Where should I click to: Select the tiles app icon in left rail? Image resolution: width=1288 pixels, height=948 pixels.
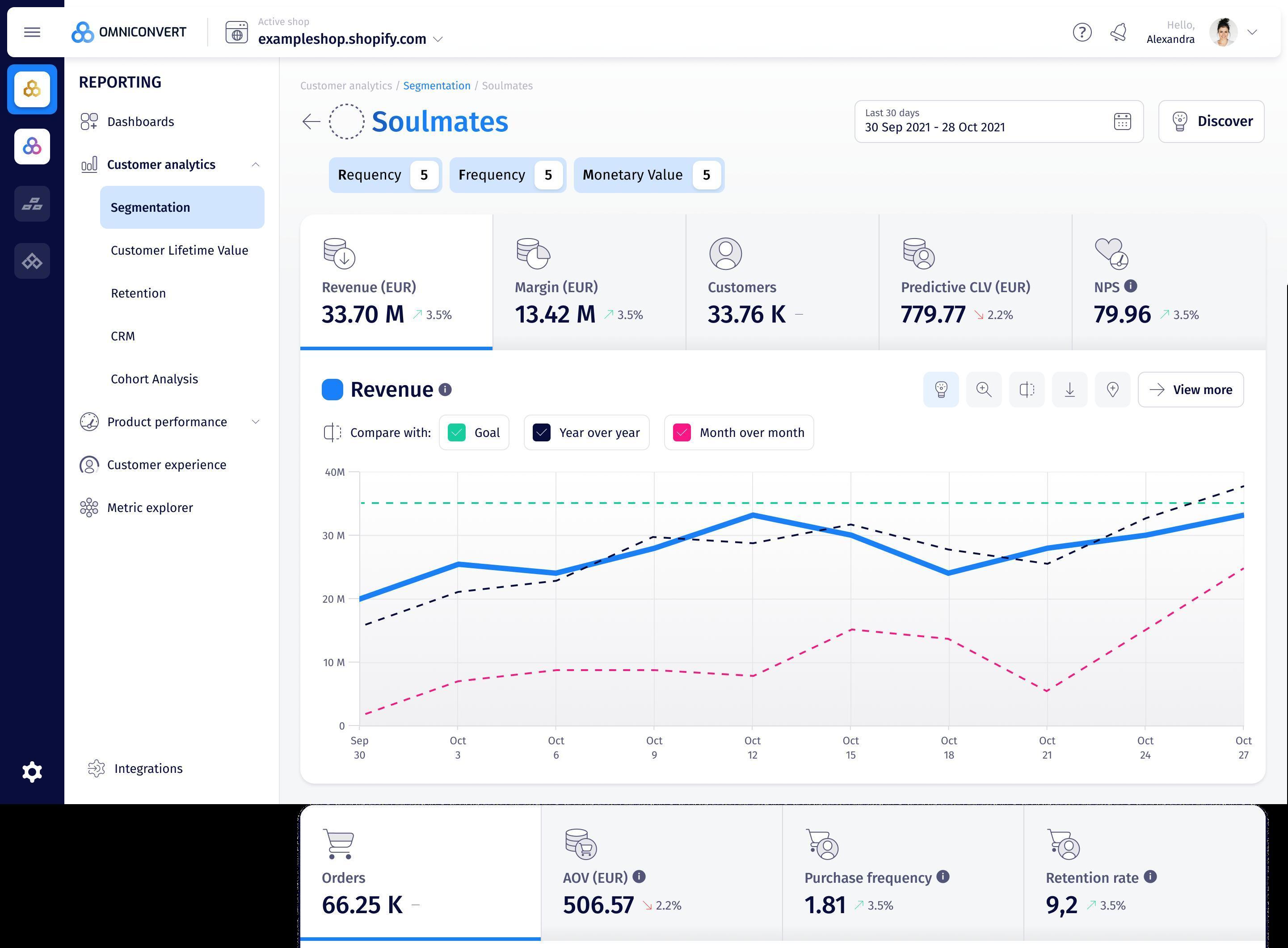32,204
